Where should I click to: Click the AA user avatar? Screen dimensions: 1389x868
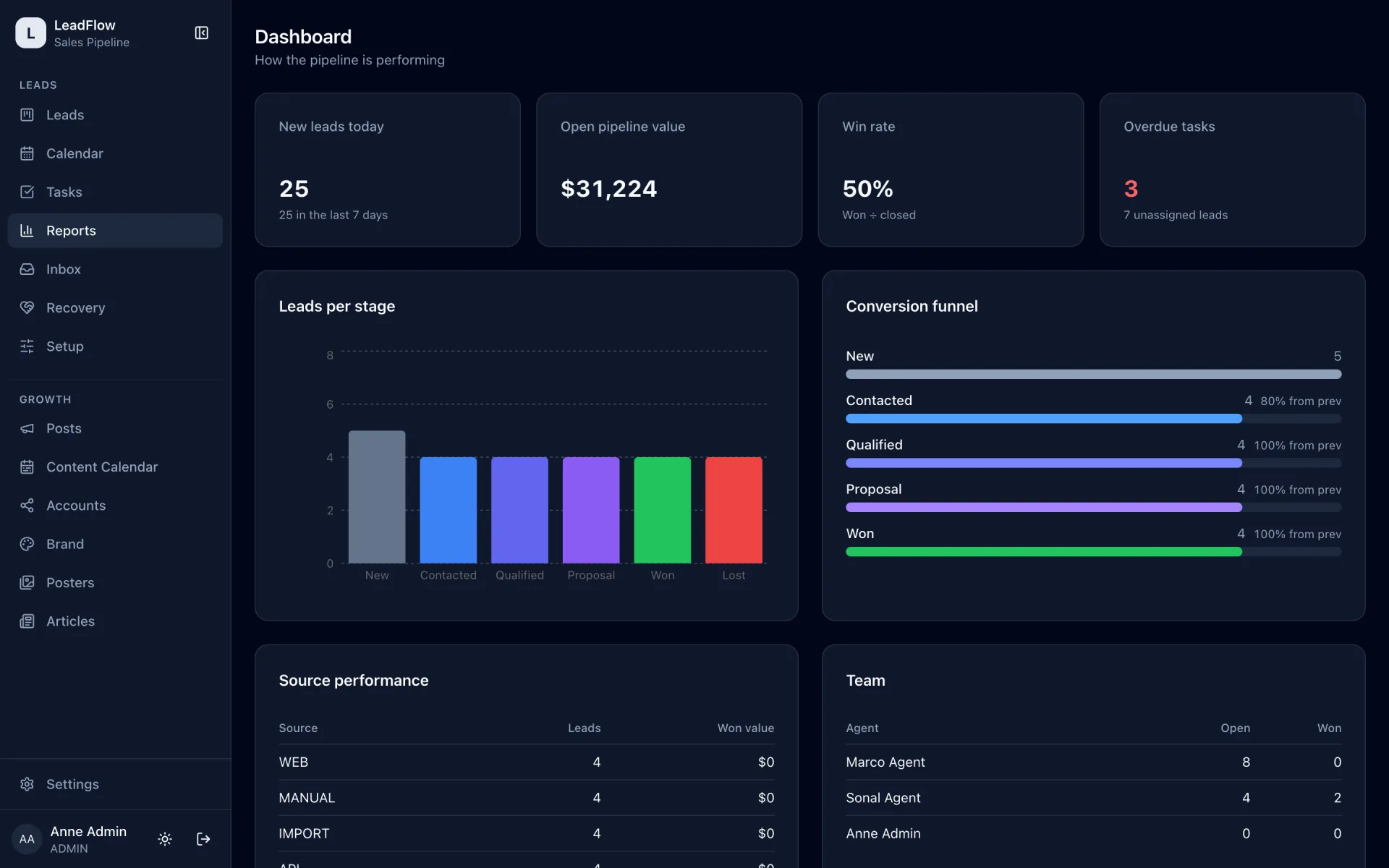(27, 839)
